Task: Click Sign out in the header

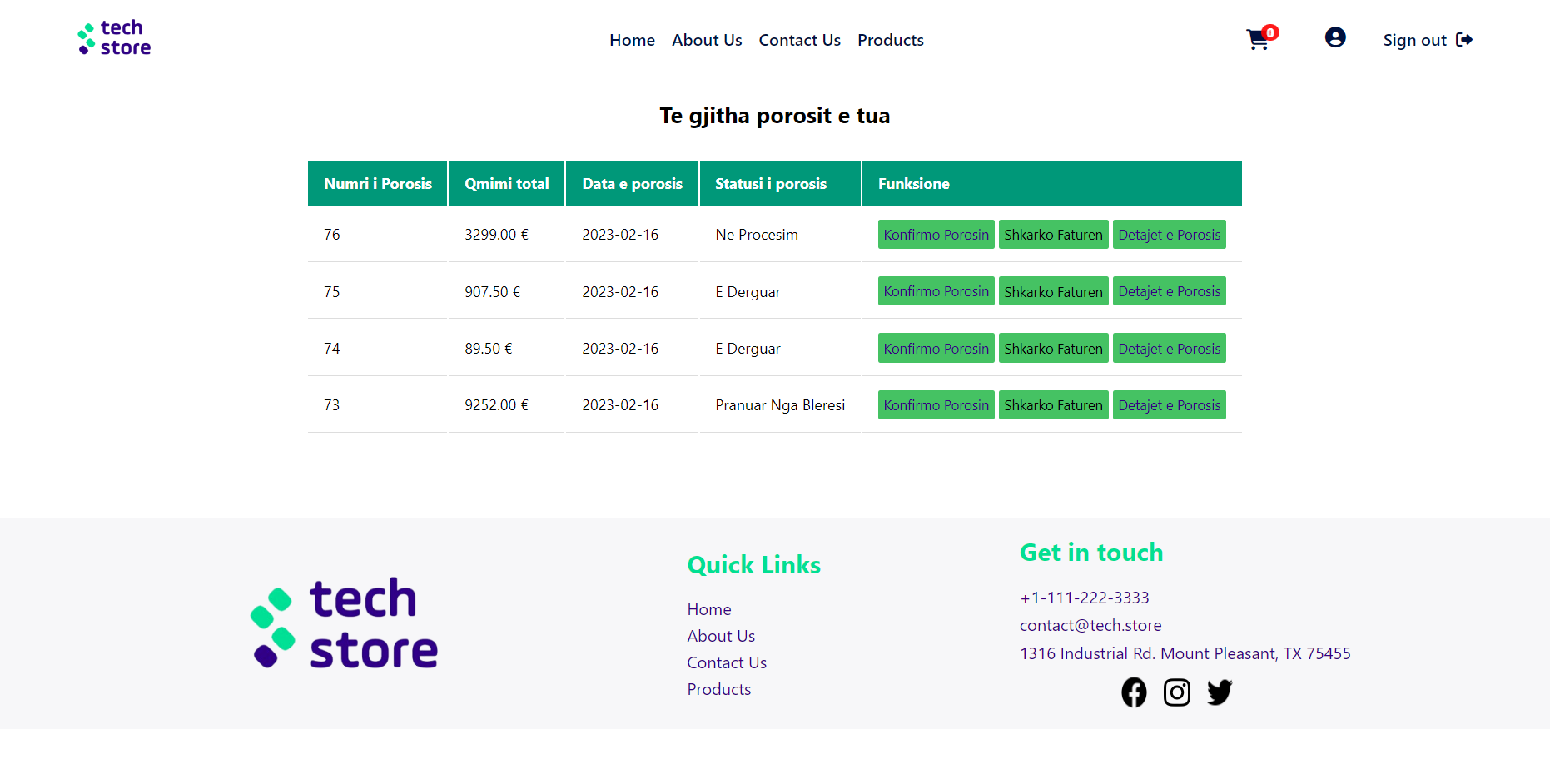Action: click(1428, 40)
